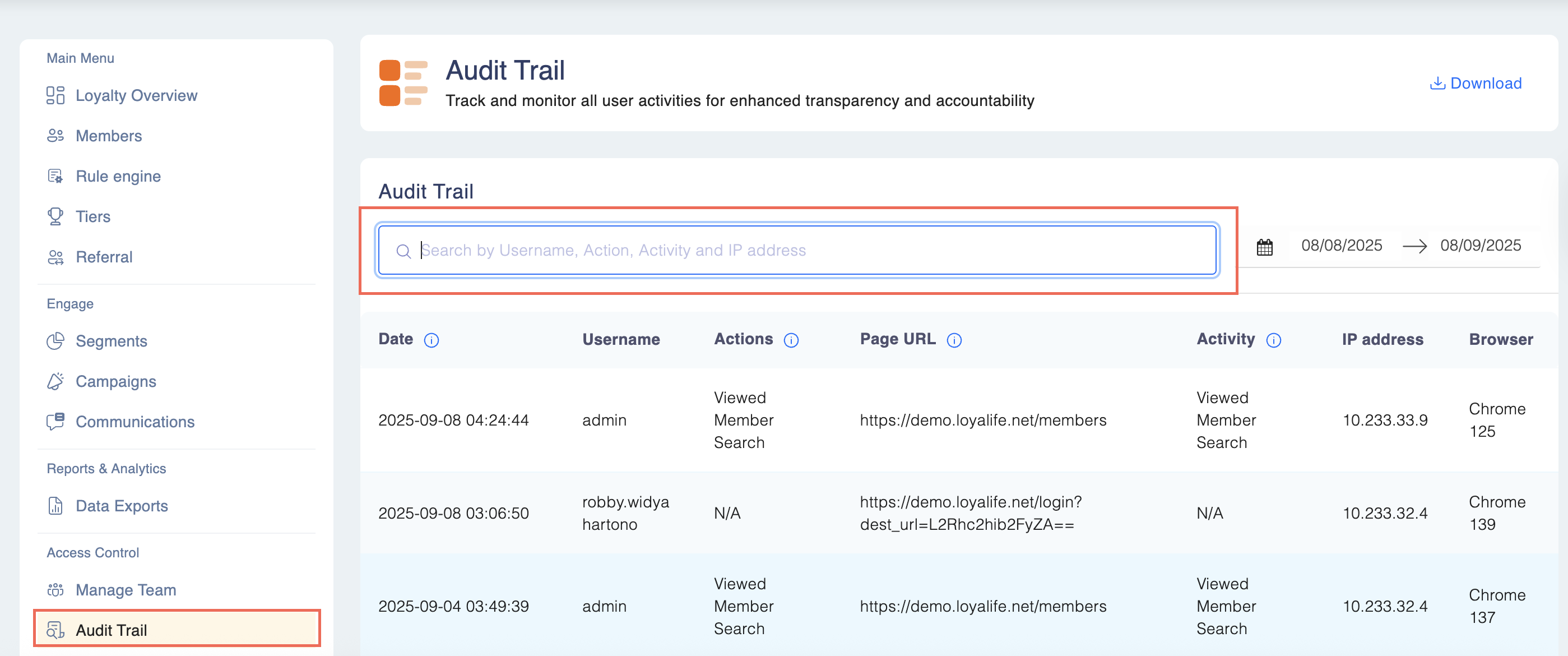1568x656 pixels.
Task: Open Loyalty Overview from sidebar
Action: click(x=136, y=96)
